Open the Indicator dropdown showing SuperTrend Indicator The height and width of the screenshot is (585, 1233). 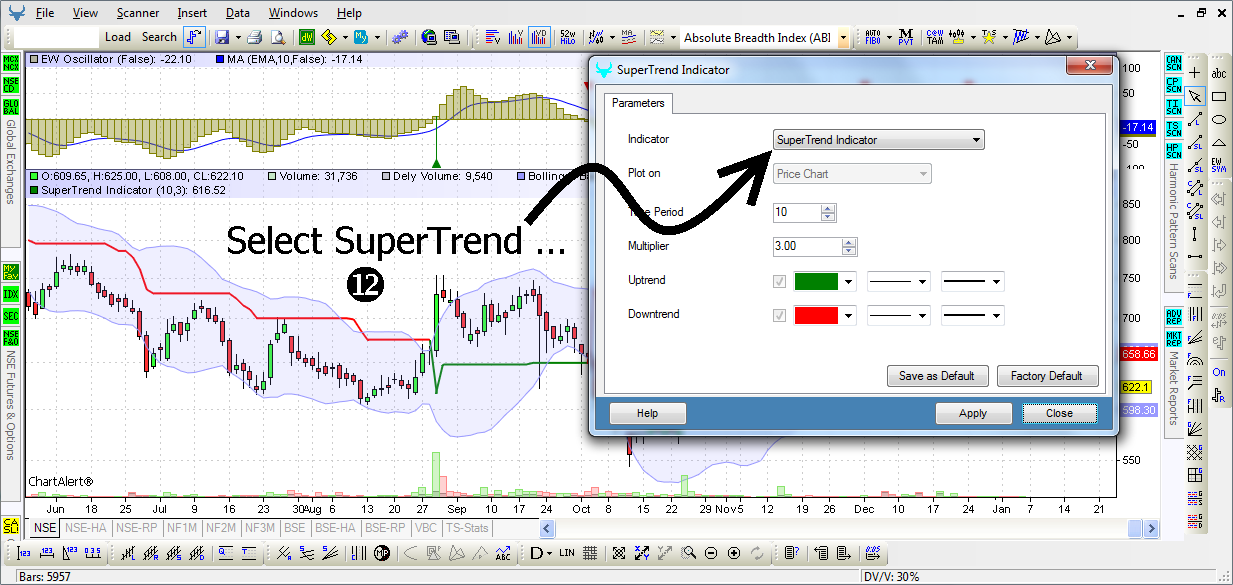[879, 140]
